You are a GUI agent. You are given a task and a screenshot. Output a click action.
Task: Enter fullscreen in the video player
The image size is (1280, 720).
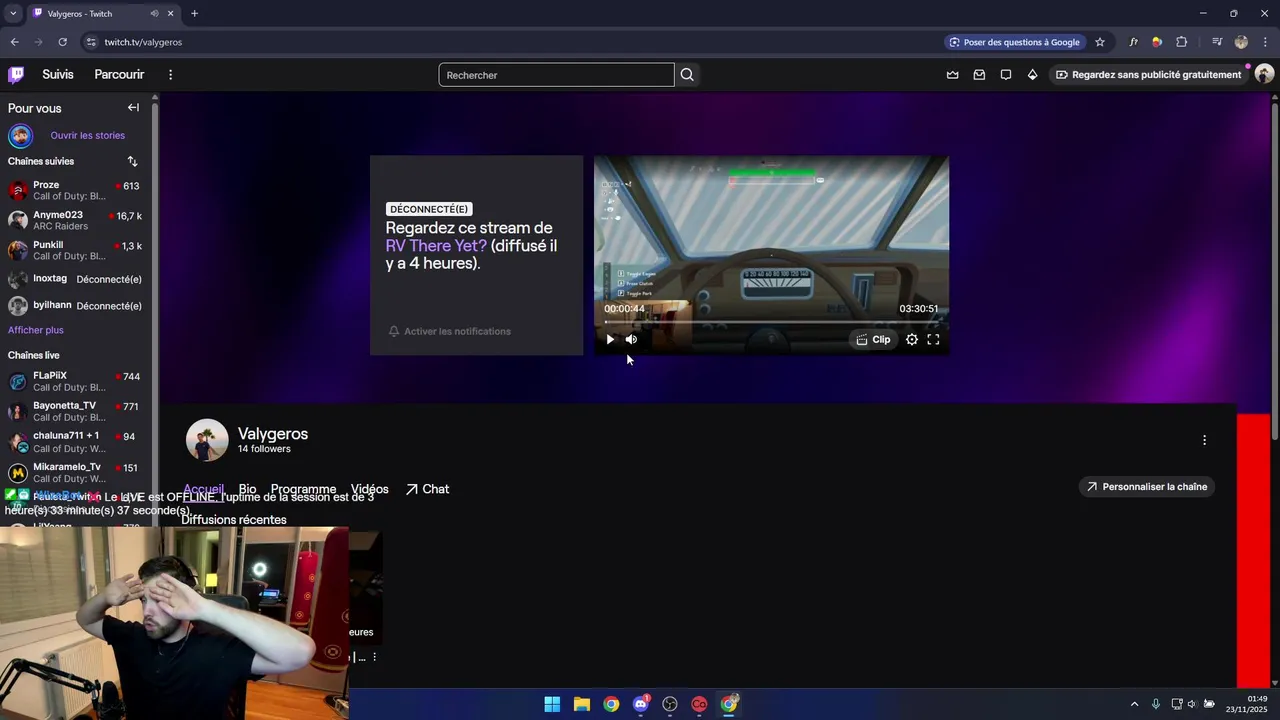click(933, 339)
